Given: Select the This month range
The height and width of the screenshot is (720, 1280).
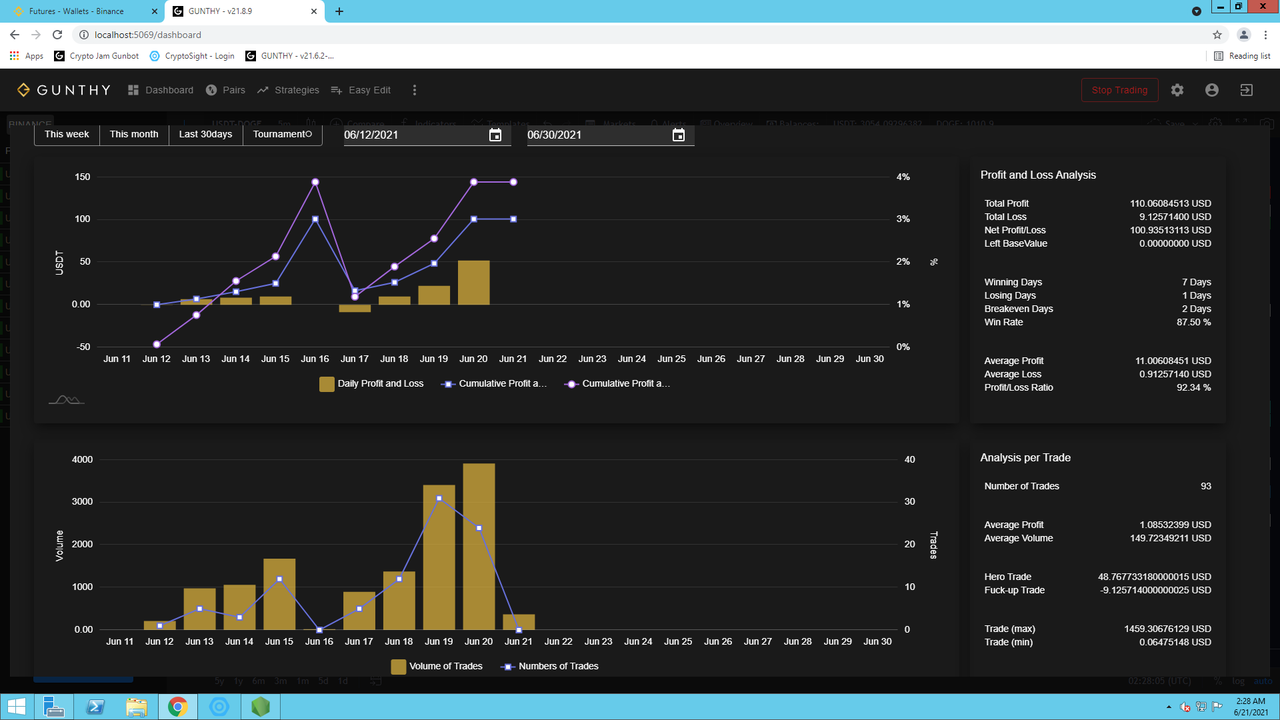Looking at the screenshot, I should coord(134,134).
